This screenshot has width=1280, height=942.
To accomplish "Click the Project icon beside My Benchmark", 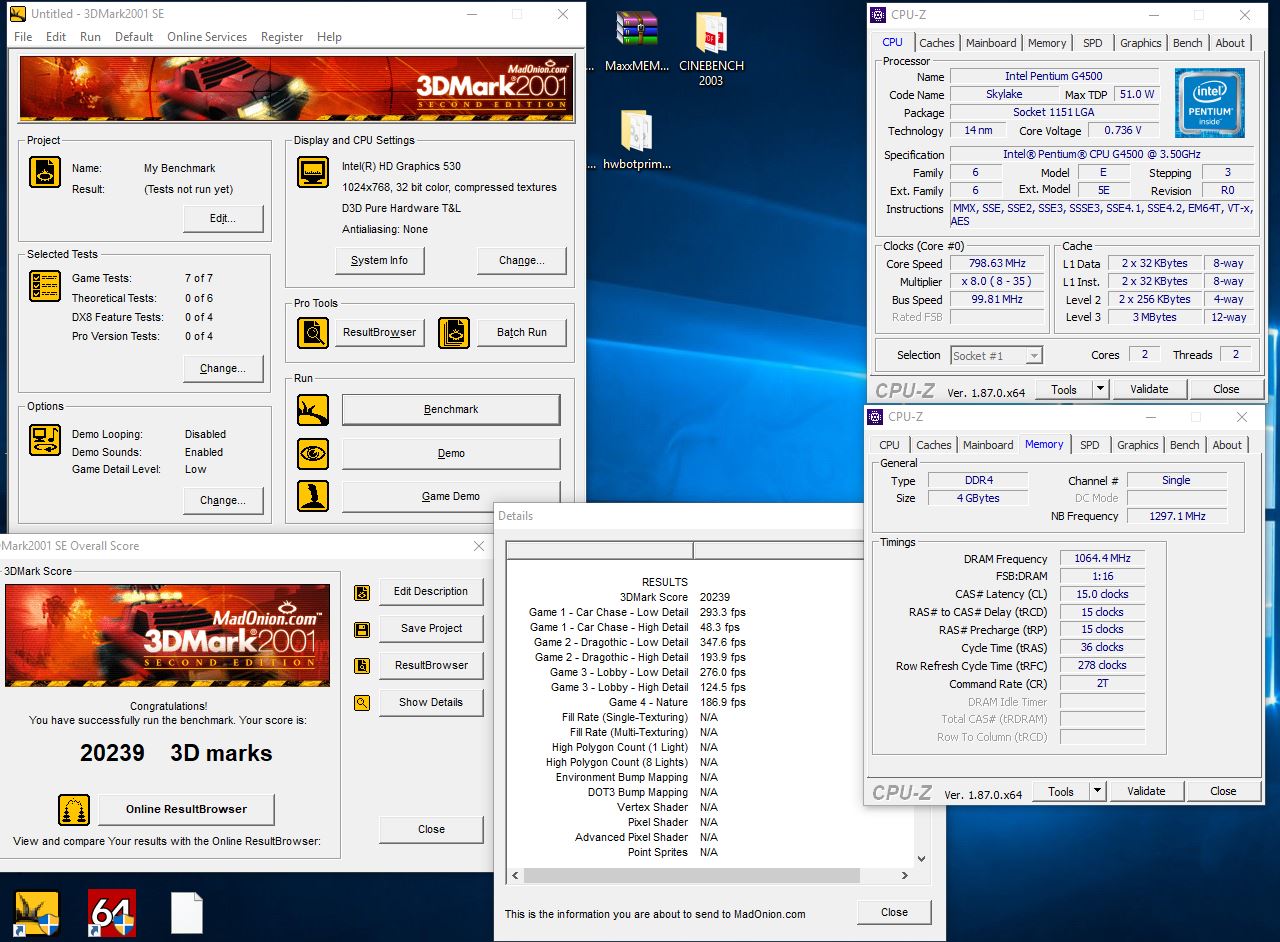I will click(x=44, y=173).
